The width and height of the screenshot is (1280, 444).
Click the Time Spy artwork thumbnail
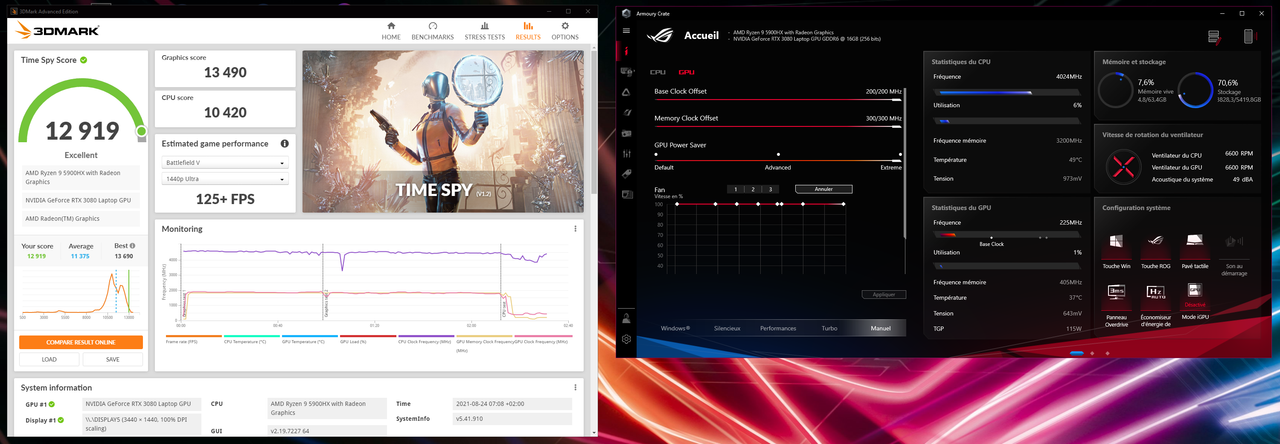coord(443,131)
